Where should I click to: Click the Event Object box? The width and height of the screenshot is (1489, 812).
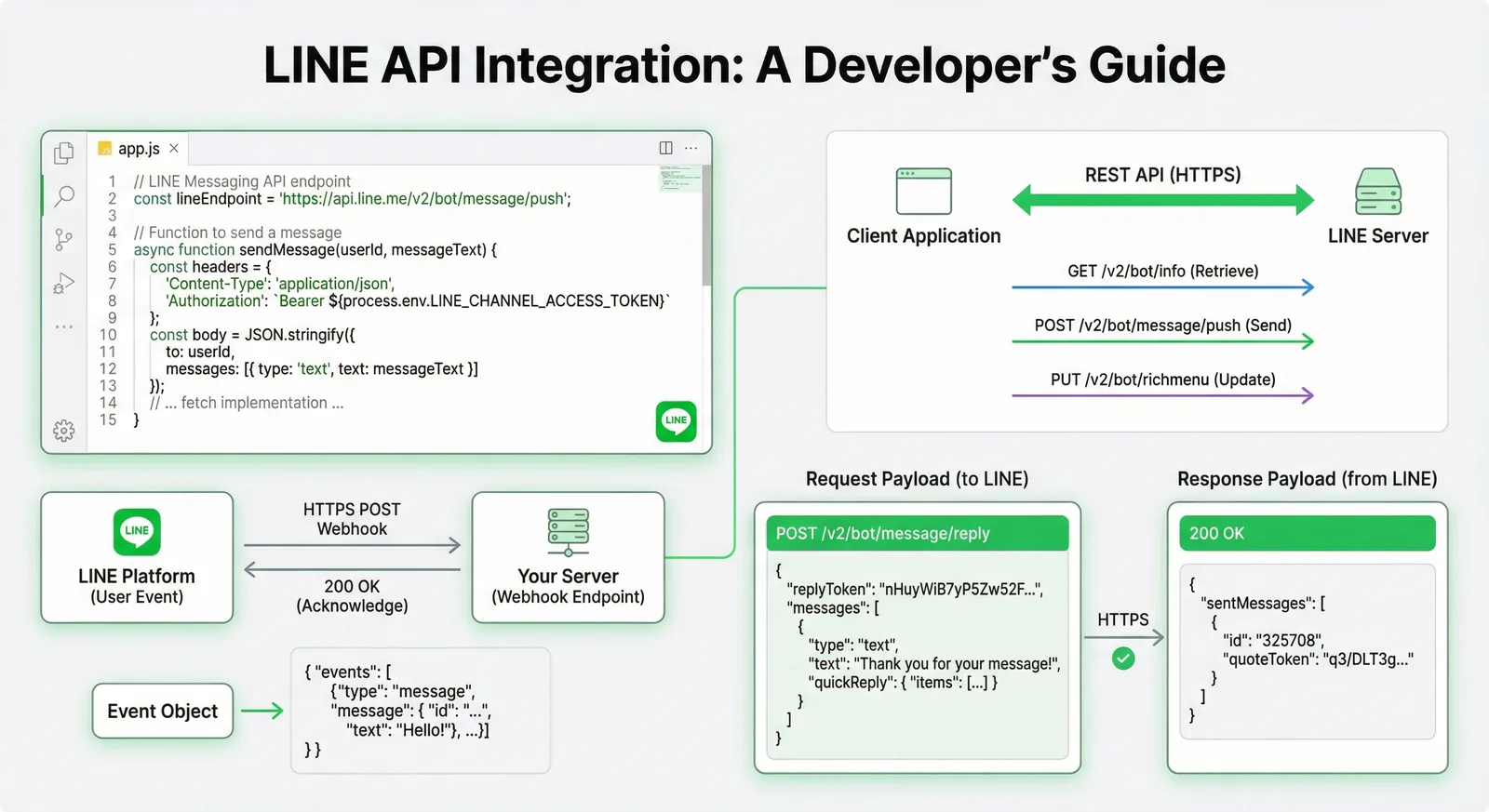[163, 711]
